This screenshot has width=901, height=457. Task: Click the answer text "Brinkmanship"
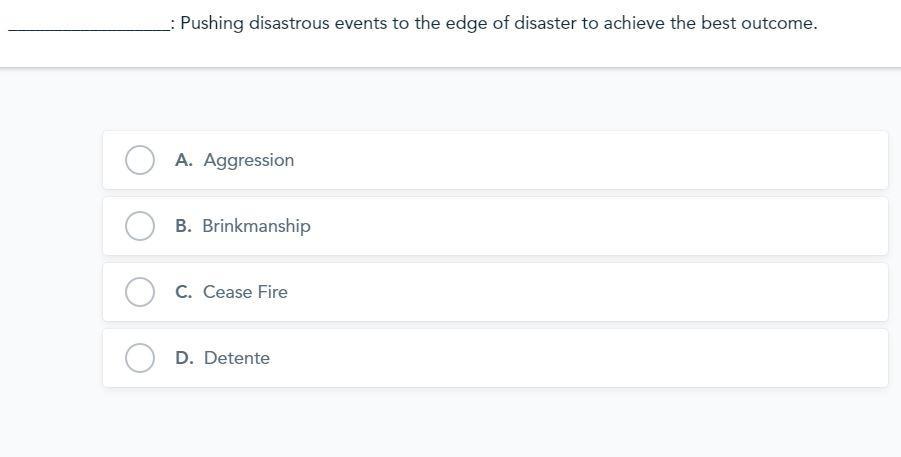click(x=256, y=226)
